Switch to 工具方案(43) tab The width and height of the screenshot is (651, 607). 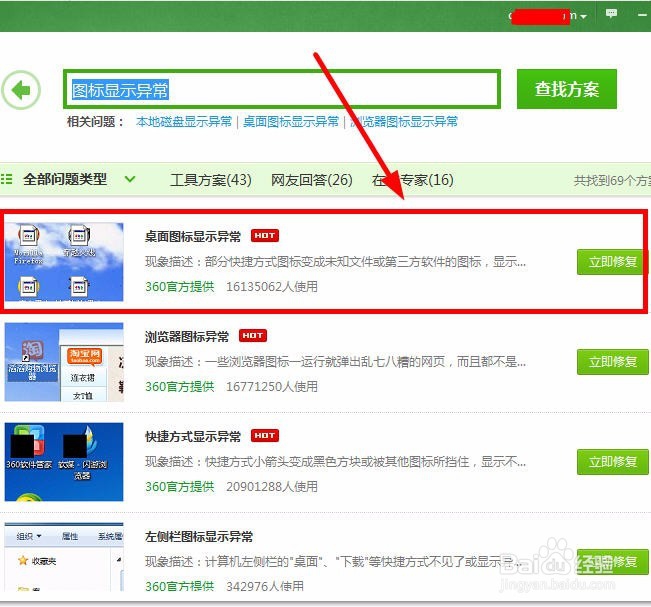pyautogui.click(x=210, y=180)
